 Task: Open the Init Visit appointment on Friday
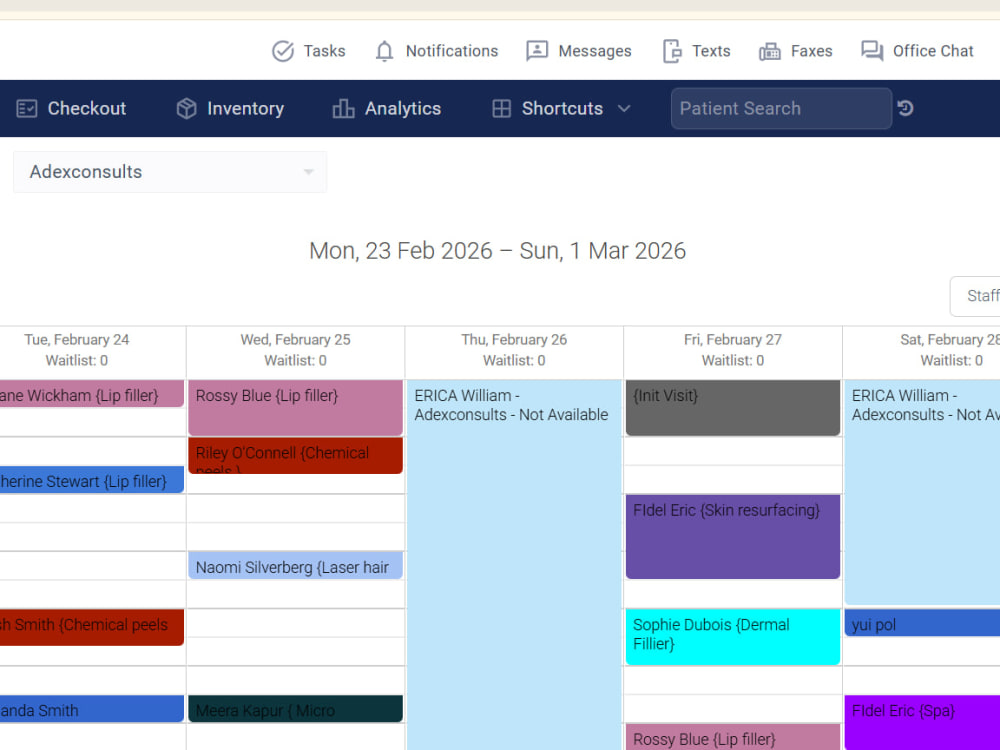[x=733, y=408]
